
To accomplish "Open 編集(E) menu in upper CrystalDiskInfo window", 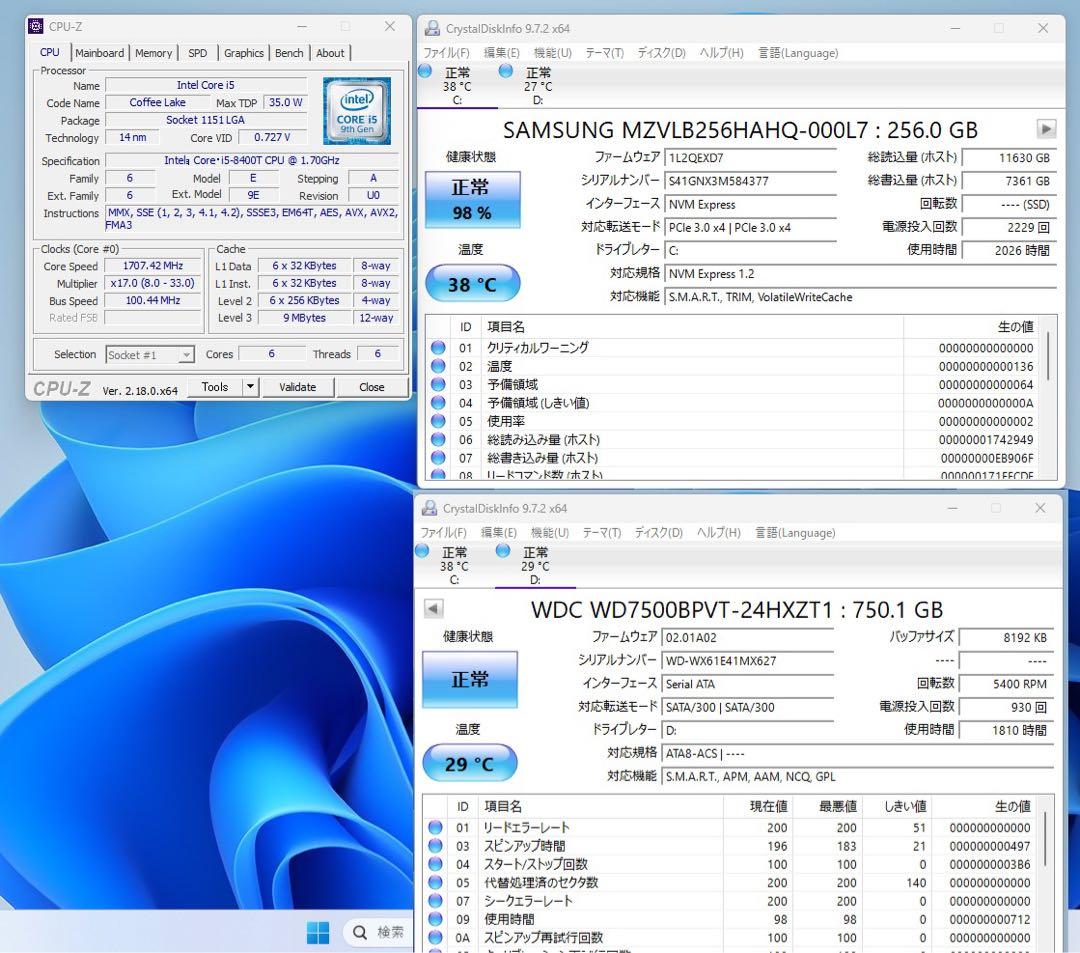I will 501,53.
